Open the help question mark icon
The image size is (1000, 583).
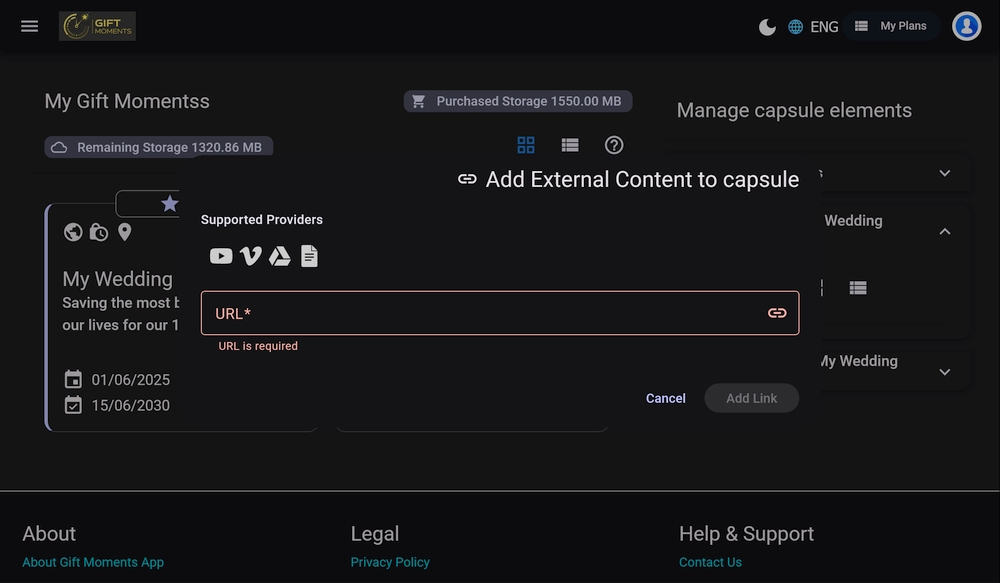click(x=614, y=145)
